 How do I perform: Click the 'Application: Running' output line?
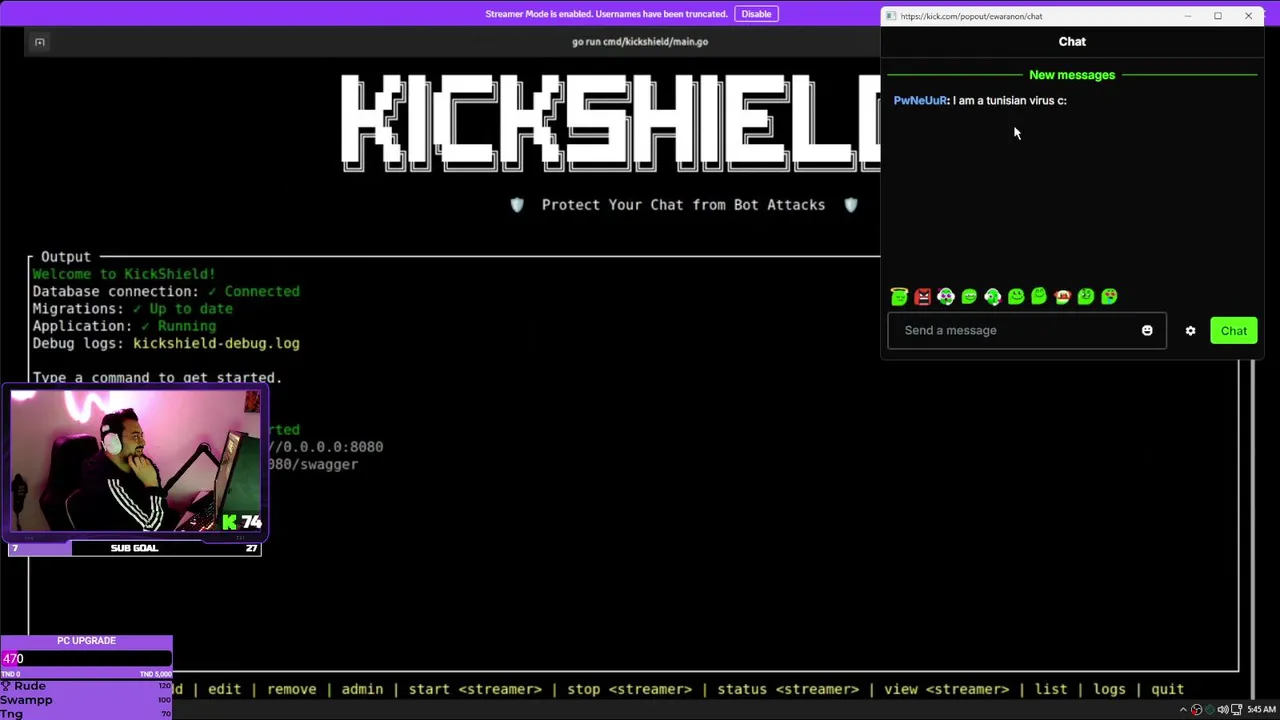pos(124,326)
